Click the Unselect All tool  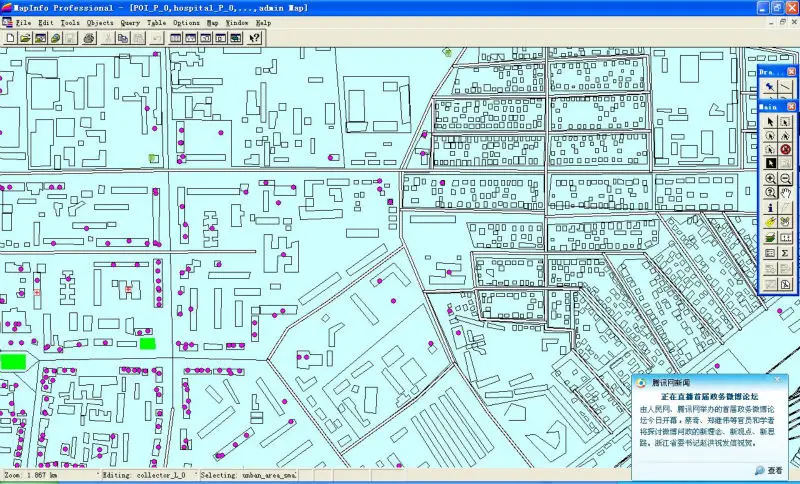coord(785,150)
